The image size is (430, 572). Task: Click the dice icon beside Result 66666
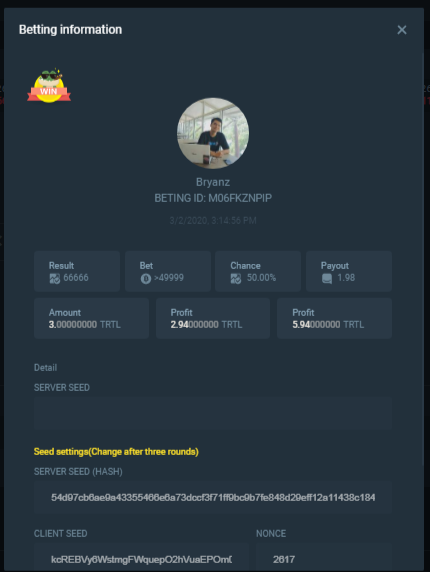tap(55, 279)
